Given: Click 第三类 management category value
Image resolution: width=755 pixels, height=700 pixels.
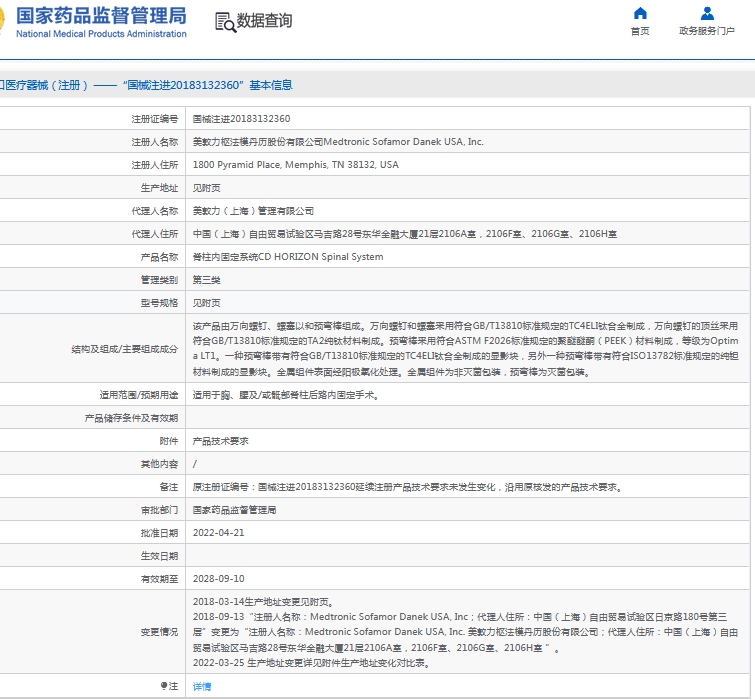Looking at the screenshot, I should coord(207,280).
